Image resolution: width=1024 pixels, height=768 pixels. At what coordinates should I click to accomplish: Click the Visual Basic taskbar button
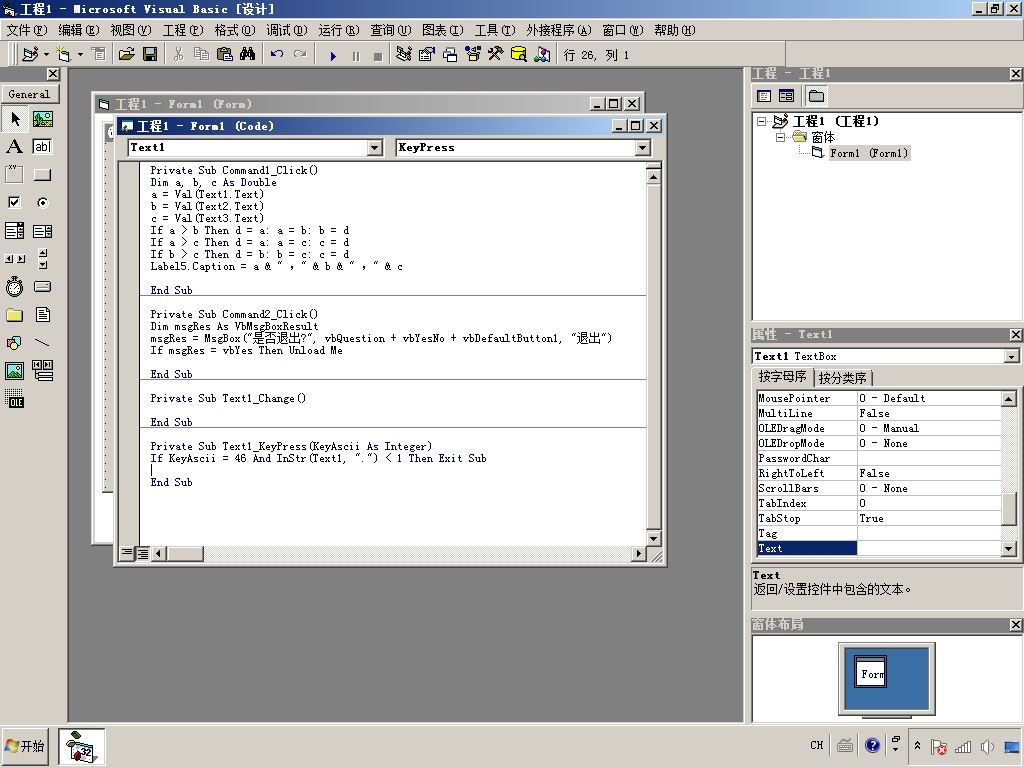81,746
